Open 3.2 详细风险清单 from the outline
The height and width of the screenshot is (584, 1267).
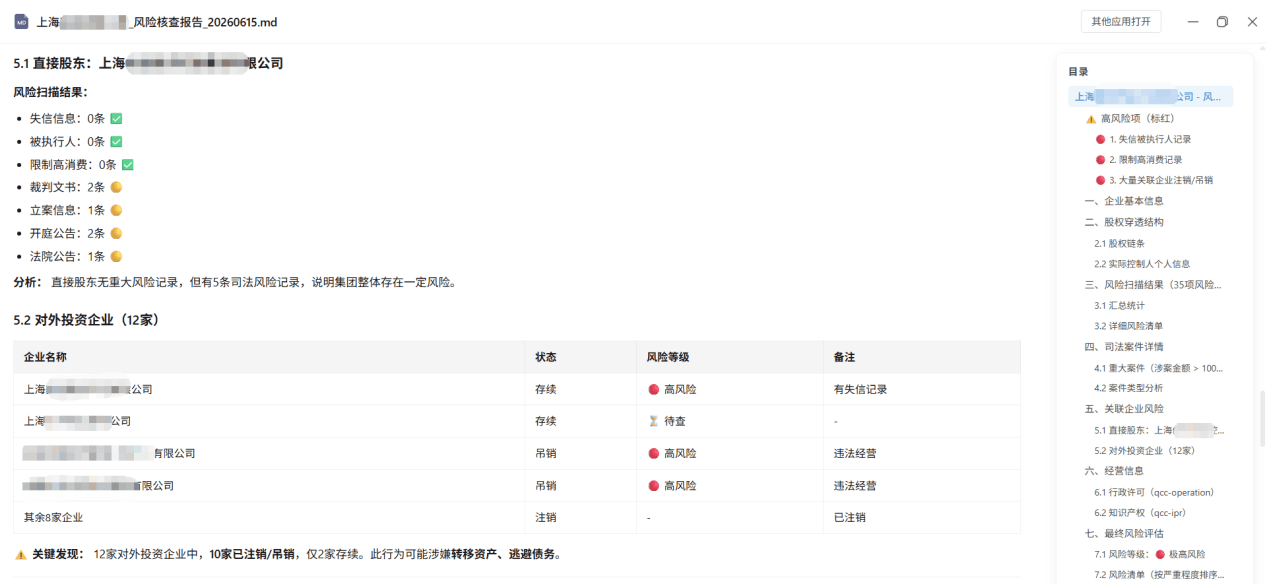pos(1128,326)
